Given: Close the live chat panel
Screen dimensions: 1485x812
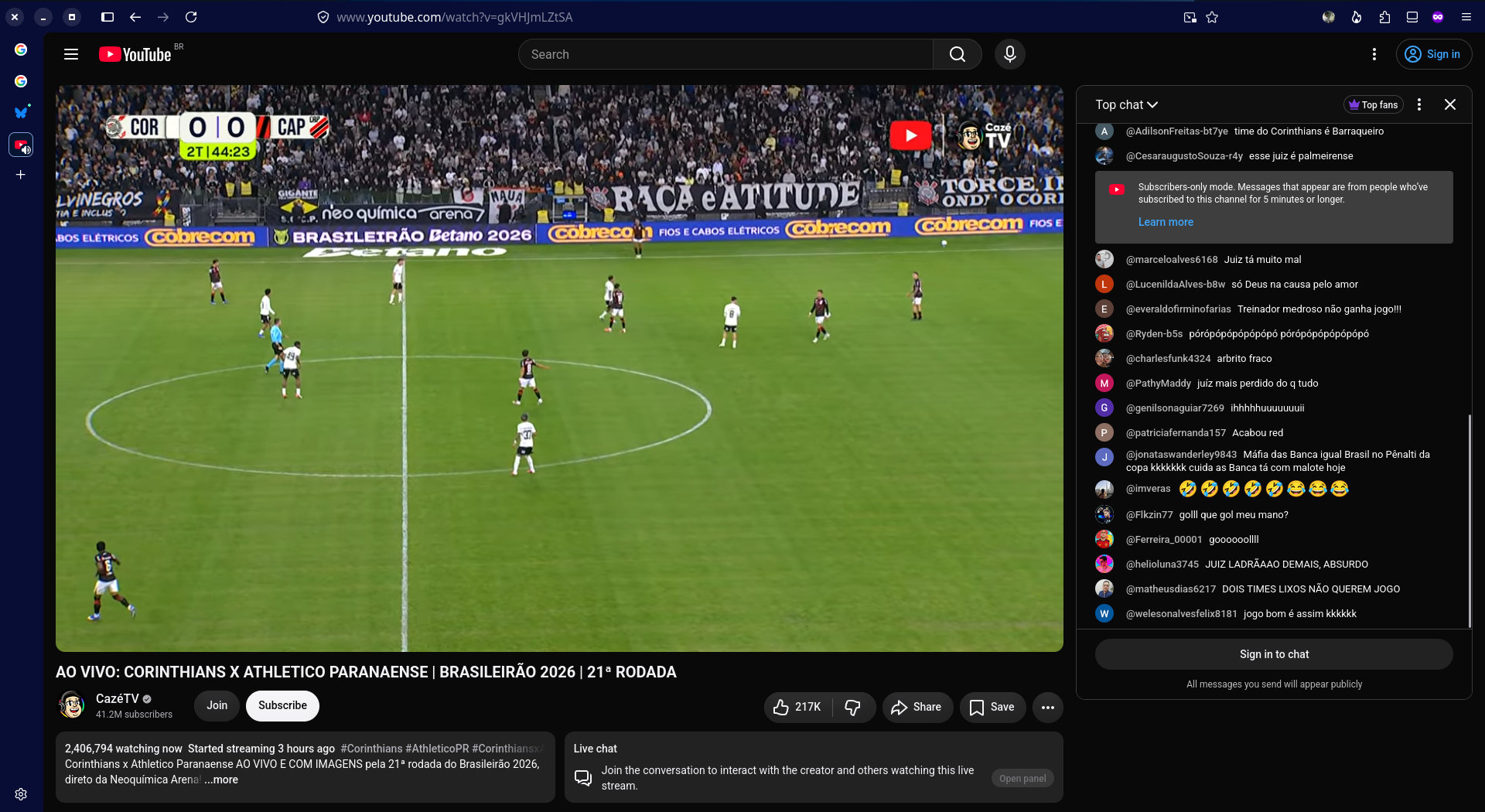Looking at the screenshot, I should point(1450,104).
